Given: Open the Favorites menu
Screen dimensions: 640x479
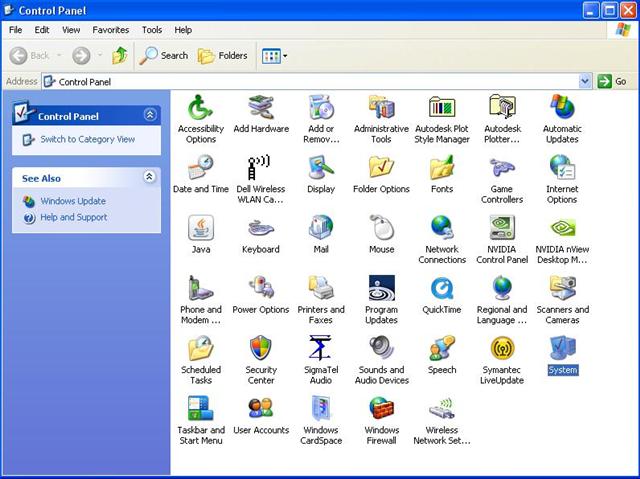Looking at the screenshot, I should 111,30.
